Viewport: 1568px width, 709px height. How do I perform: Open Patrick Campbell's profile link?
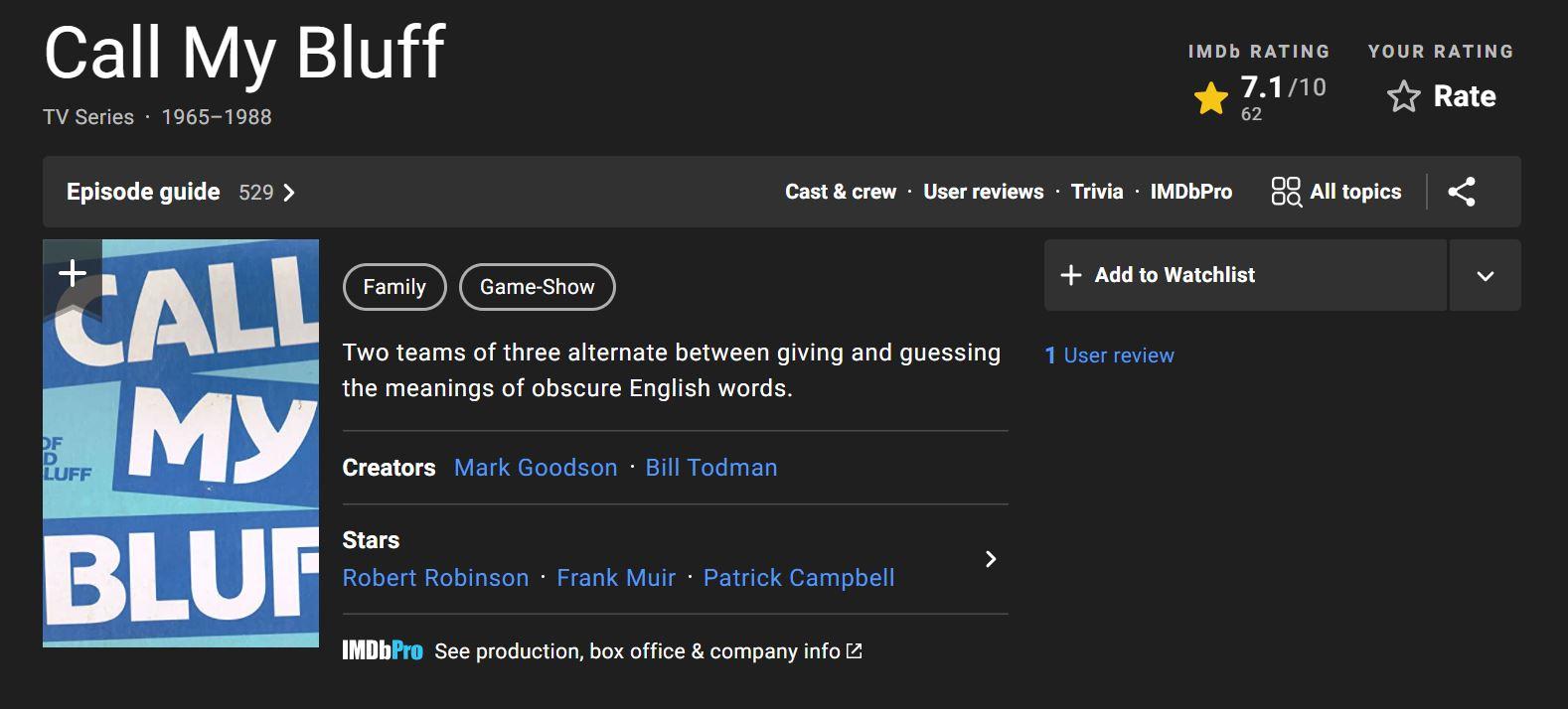click(798, 578)
